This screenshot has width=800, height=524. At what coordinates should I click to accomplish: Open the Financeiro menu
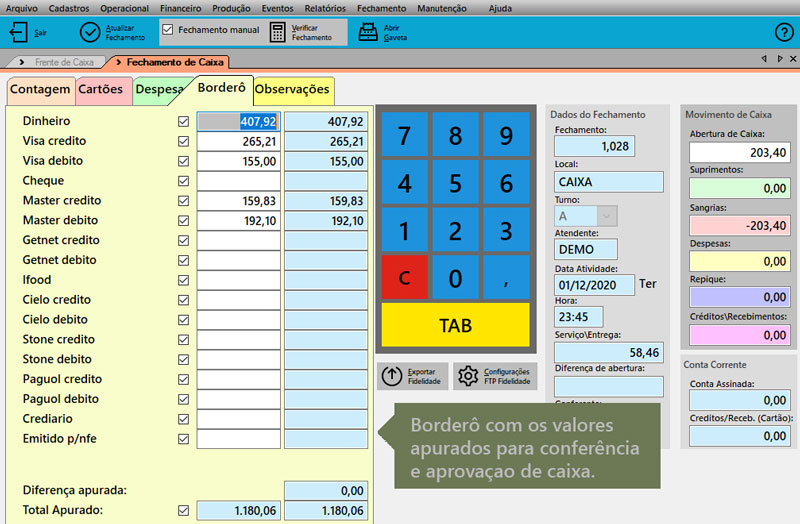[181, 8]
